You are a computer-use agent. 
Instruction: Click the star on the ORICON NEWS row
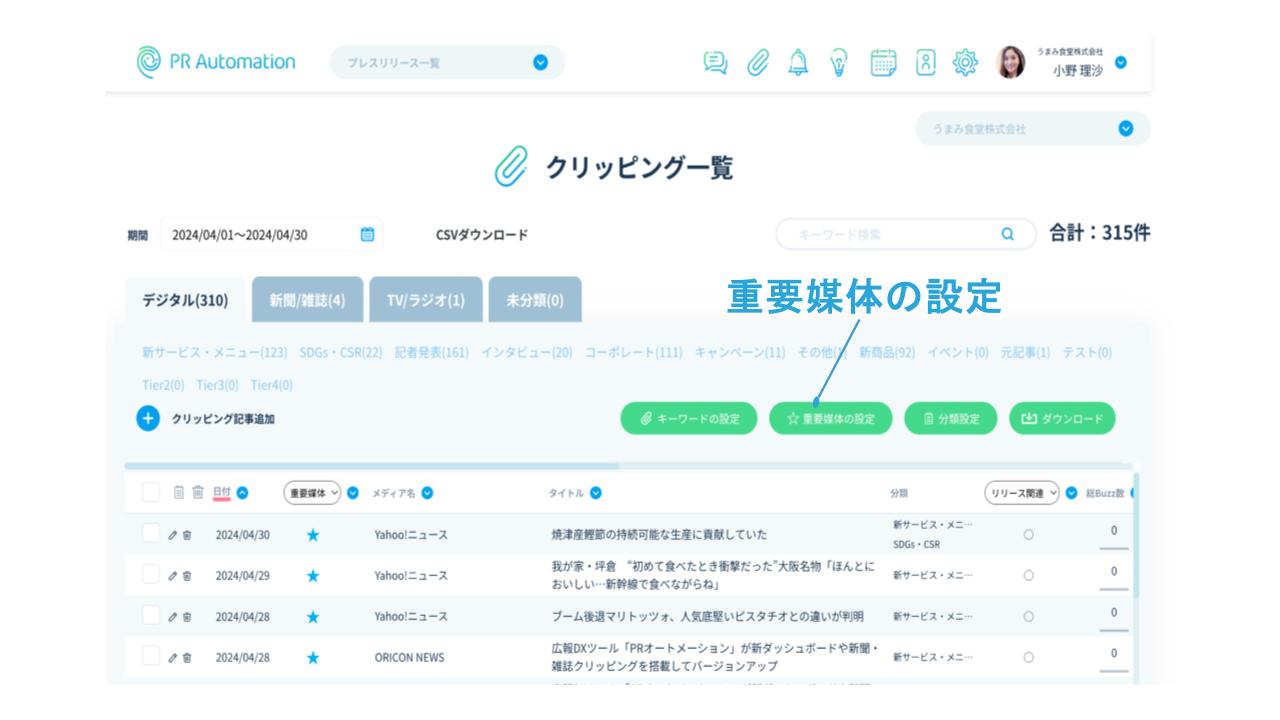313,657
